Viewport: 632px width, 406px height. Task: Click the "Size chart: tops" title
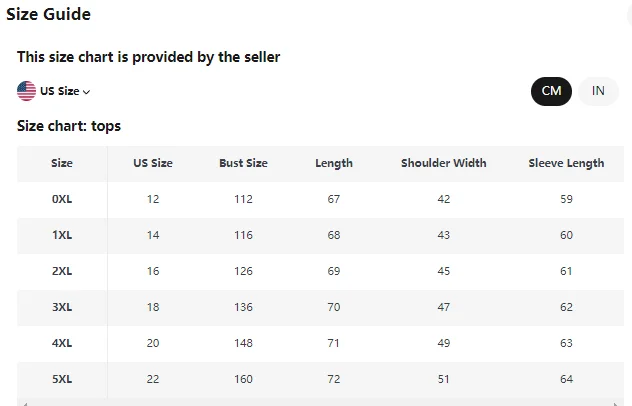pos(69,126)
